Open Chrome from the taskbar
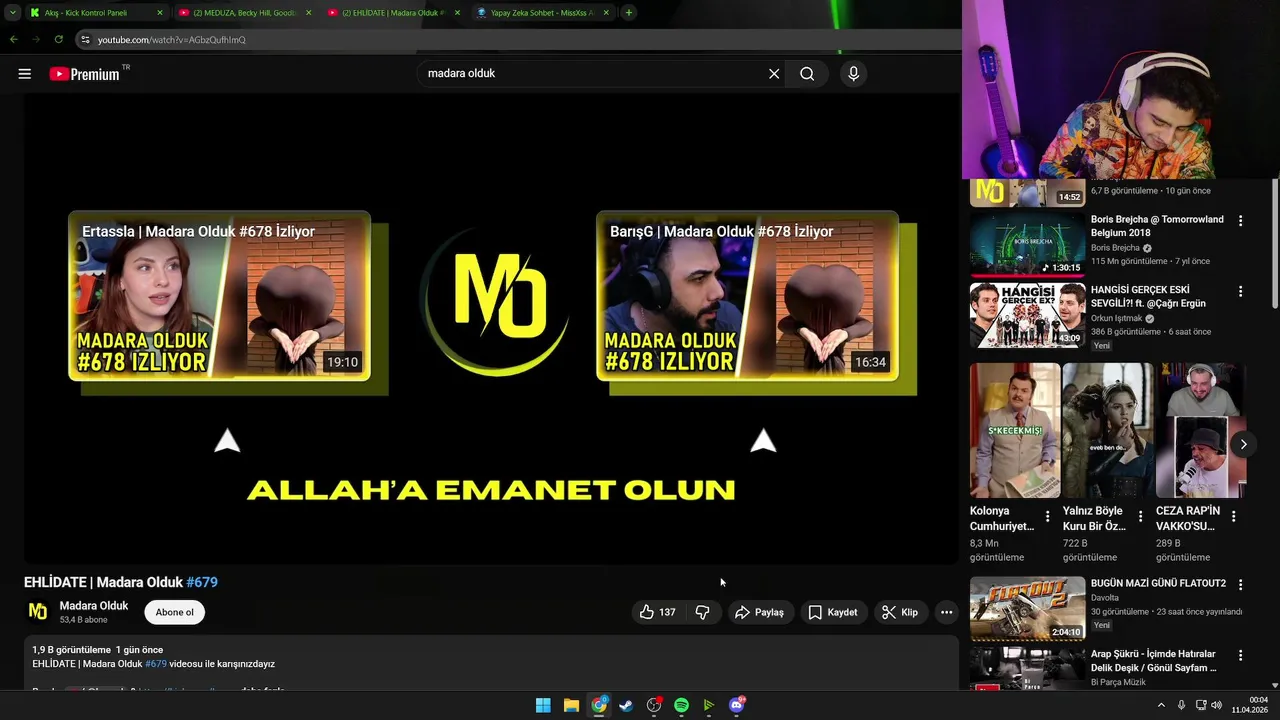 (x=599, y=705)
